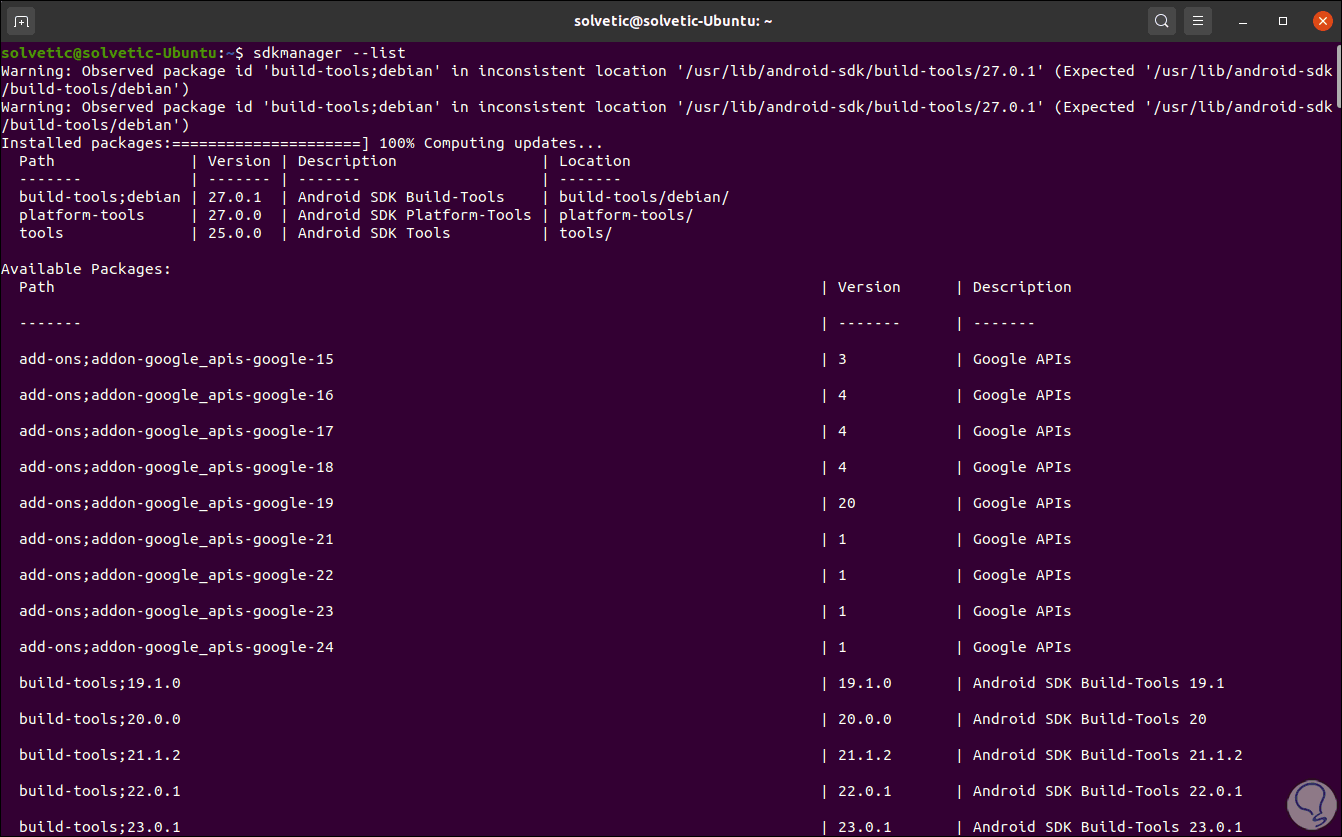Open a new terminal tab
Image resolution: width=1342 pixels, height=837 pixels.
[22, 20]
